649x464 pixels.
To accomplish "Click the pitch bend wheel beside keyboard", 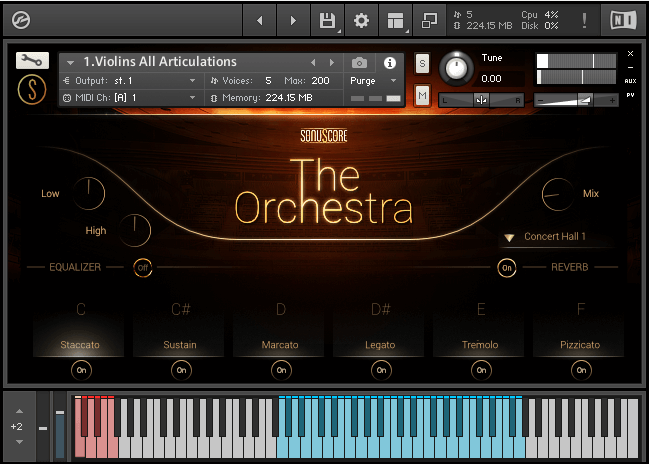I will [x=43, y=427].
